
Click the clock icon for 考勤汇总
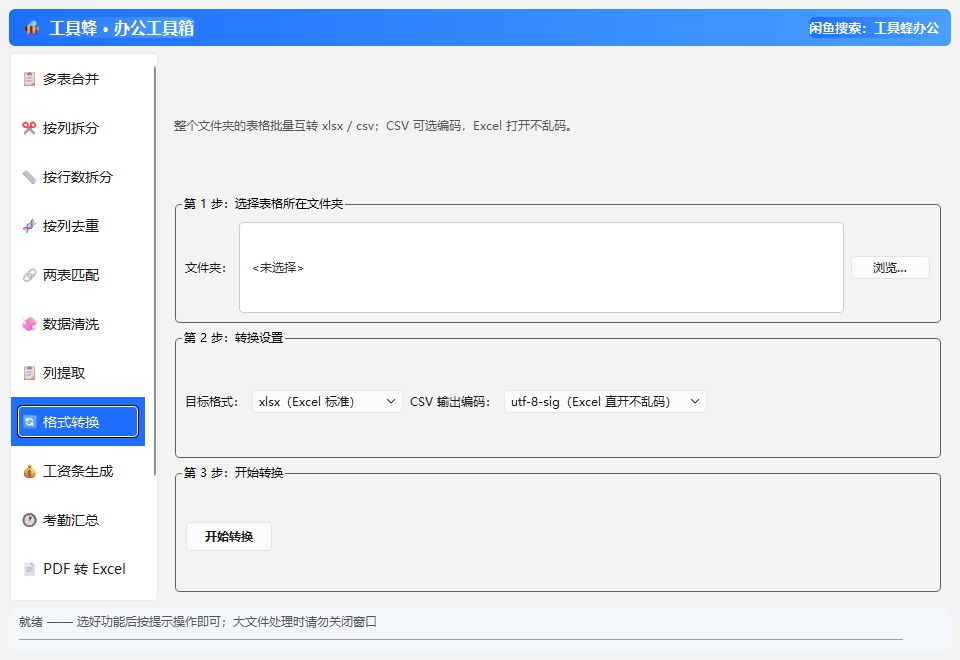29,520
